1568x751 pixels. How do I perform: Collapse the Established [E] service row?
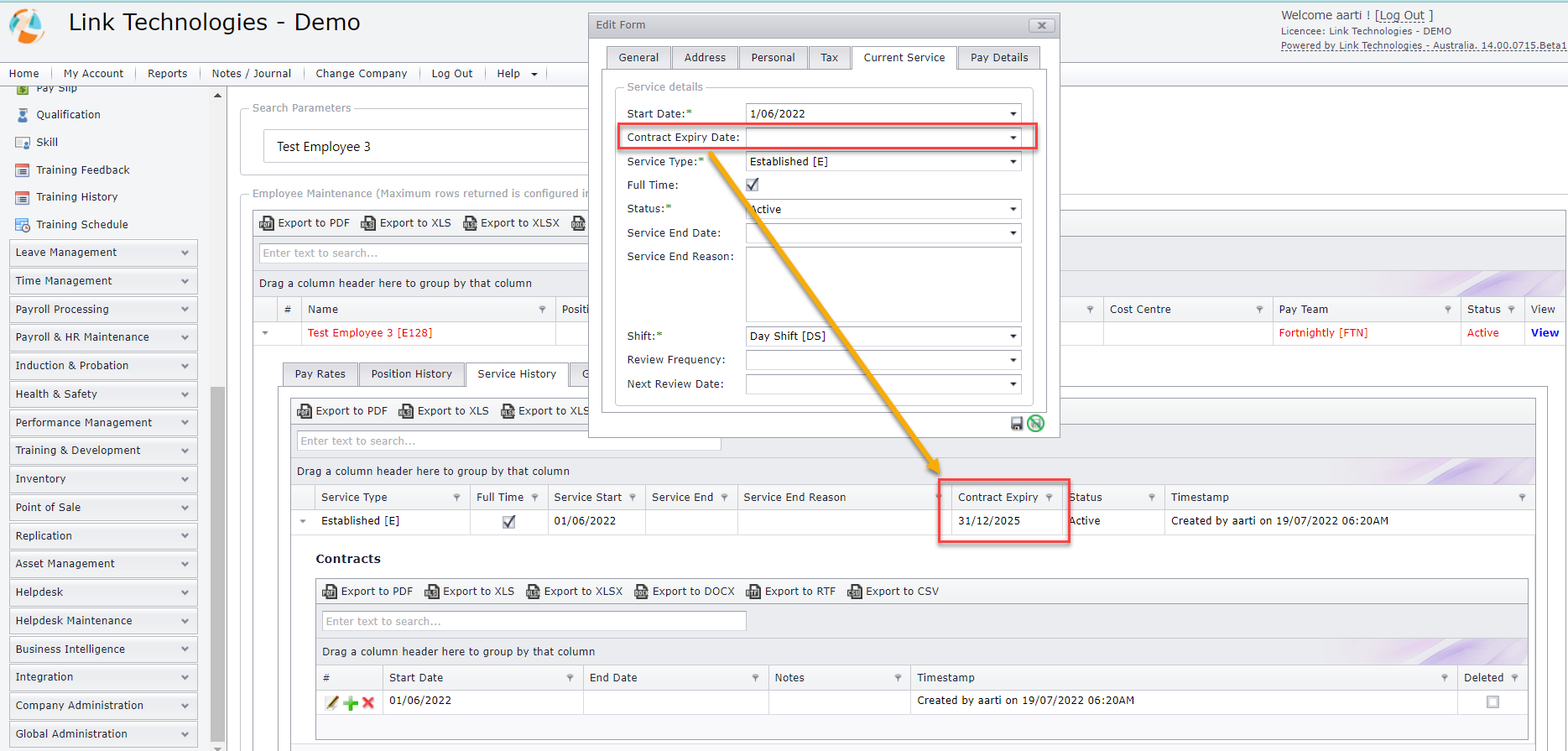pos(303,522)
